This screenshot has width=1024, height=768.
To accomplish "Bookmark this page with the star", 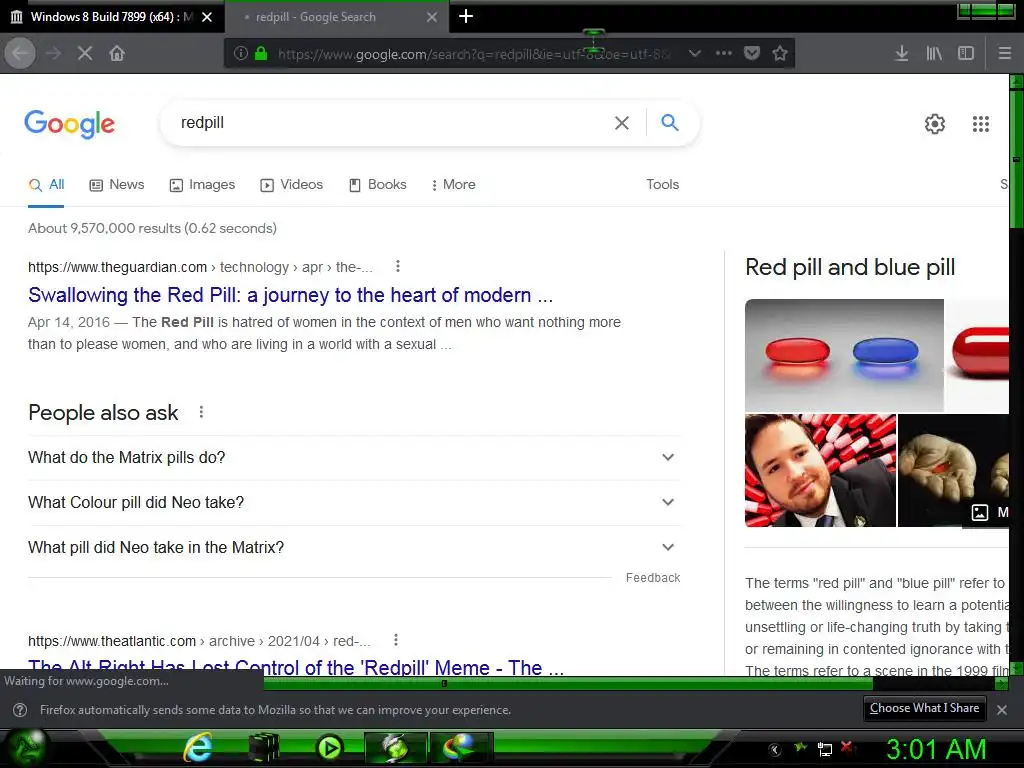I will (x=780, y=53).
